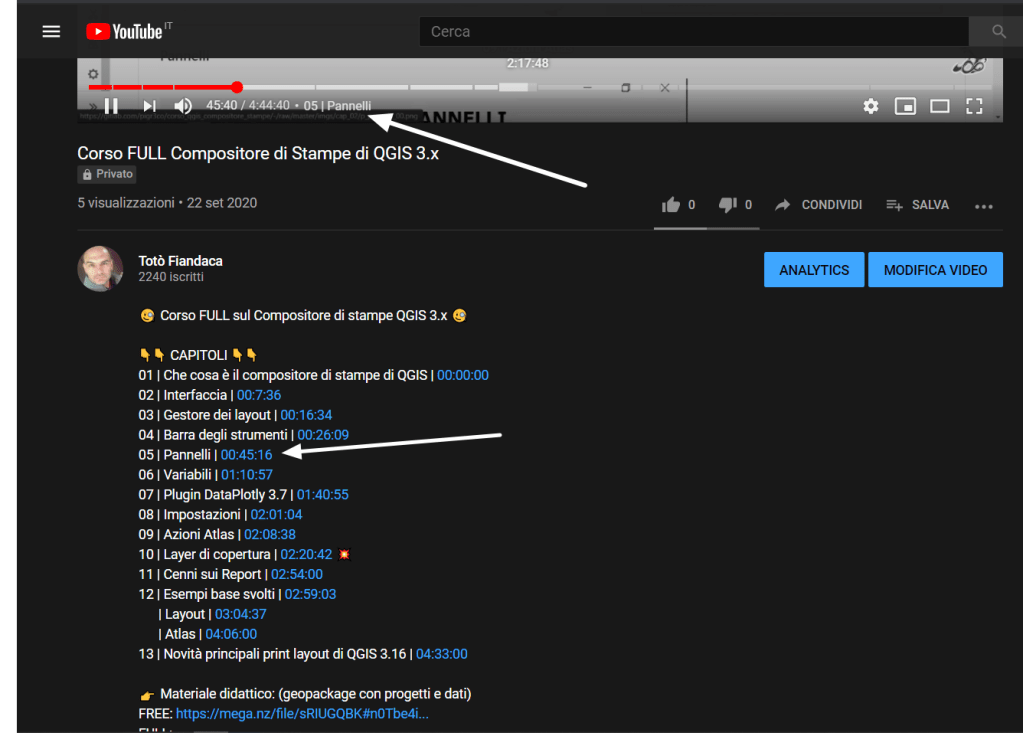This screenshot has height=736, width=1023.
Task: Skip to next video
Action: coord(149,105)
